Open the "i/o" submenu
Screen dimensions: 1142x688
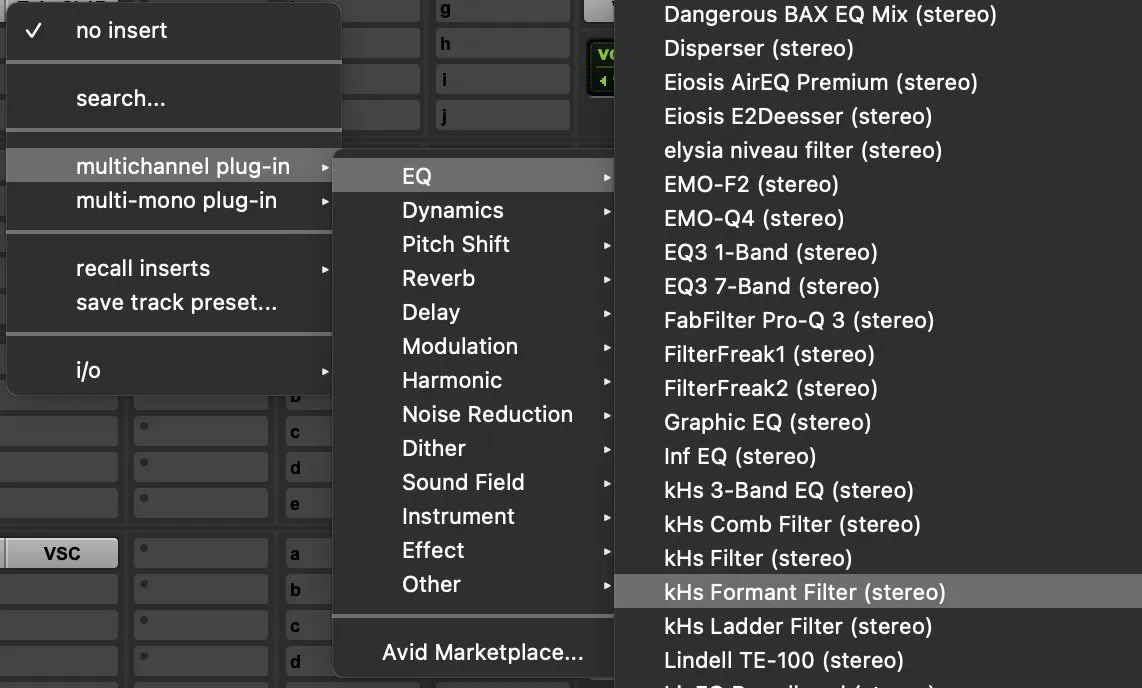[88, 370]
